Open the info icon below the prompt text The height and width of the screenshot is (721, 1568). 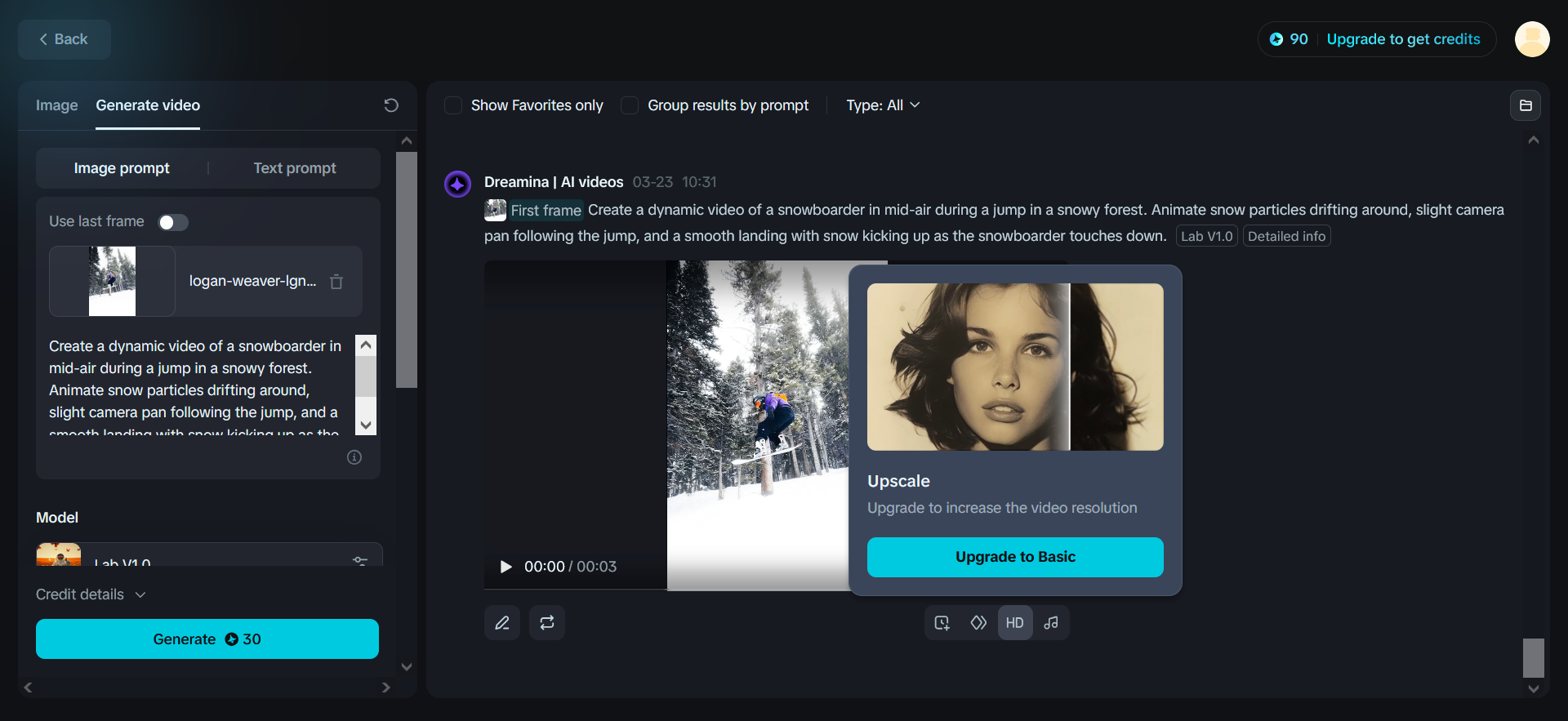(x=354, y=457)
